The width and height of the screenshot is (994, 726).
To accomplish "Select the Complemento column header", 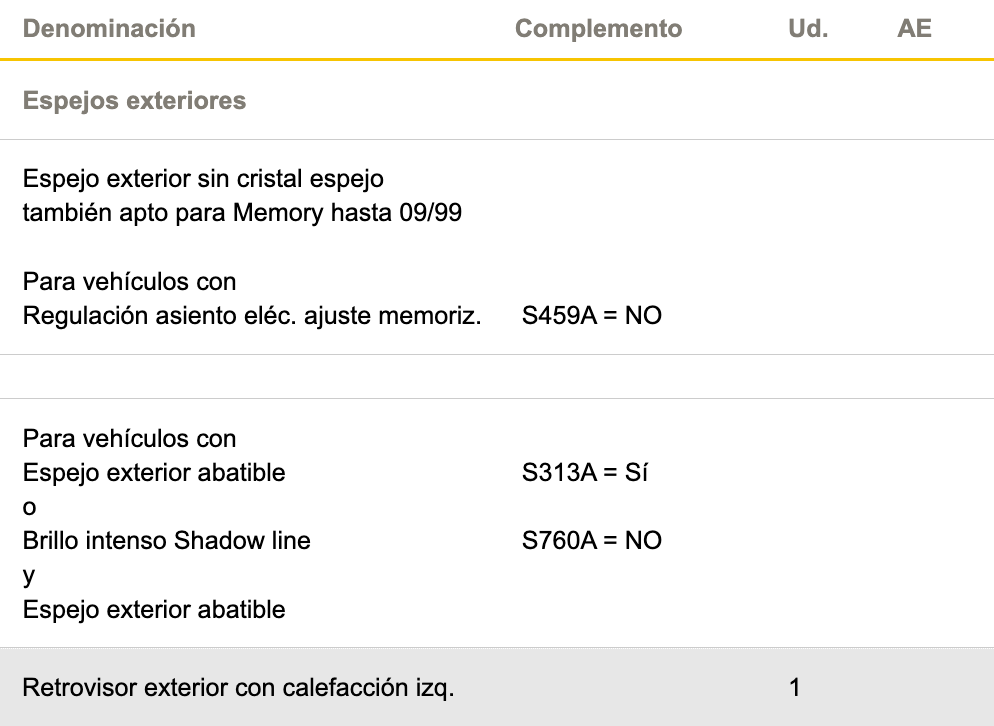I will point(598,28).
